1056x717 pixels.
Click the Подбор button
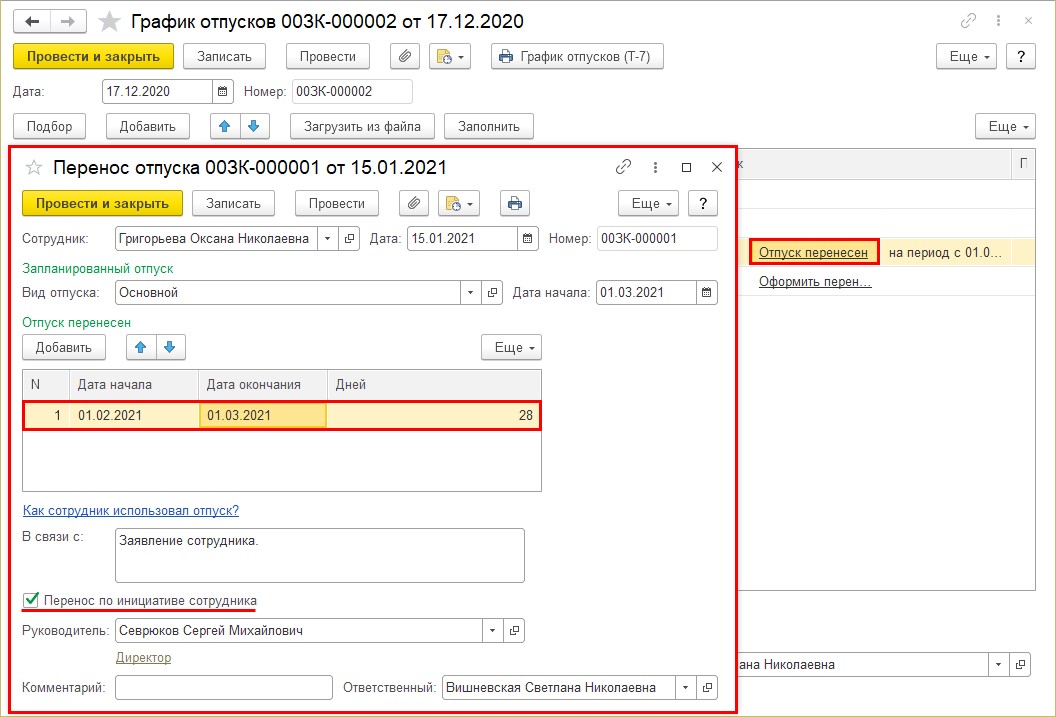[50, 127]
